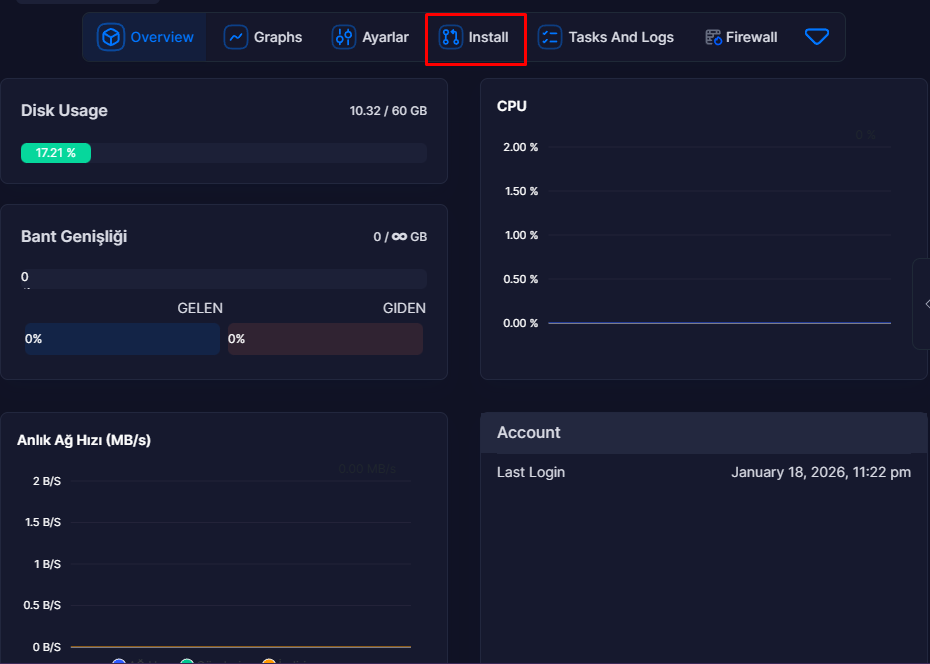930x664 pixels.
Task: Toggle the orange legend dot under network chart
Action: coord(268,661)
